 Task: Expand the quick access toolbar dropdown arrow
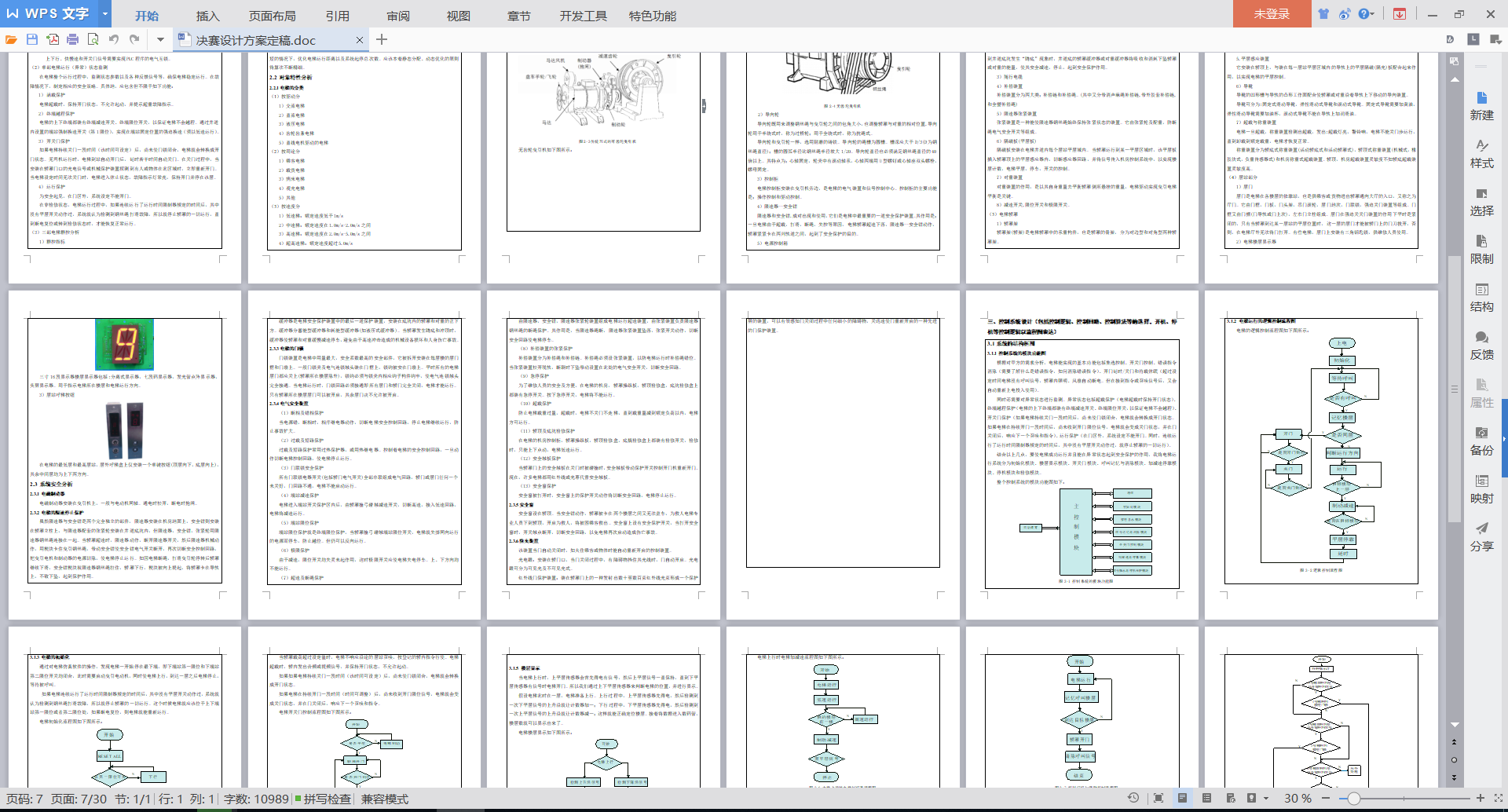pos(160,39)
